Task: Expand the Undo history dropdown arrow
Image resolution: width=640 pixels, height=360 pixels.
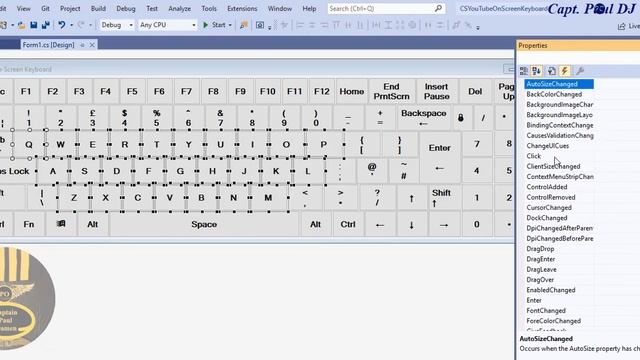Action: click(71, 25)
